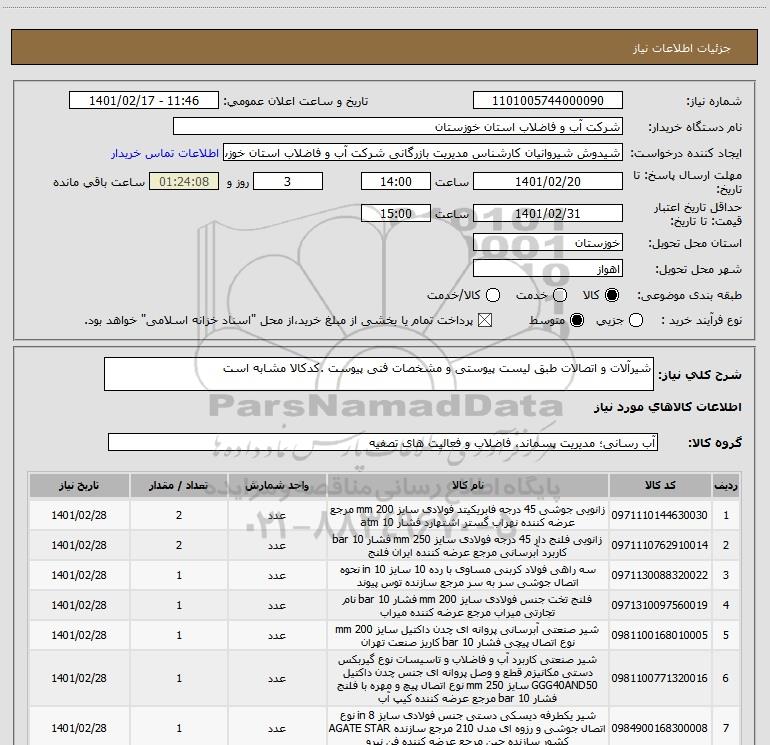The width and height of the screenshot is (770, 745).
Task: Choose the متوسط purchase type option
Action: (577, 320)
